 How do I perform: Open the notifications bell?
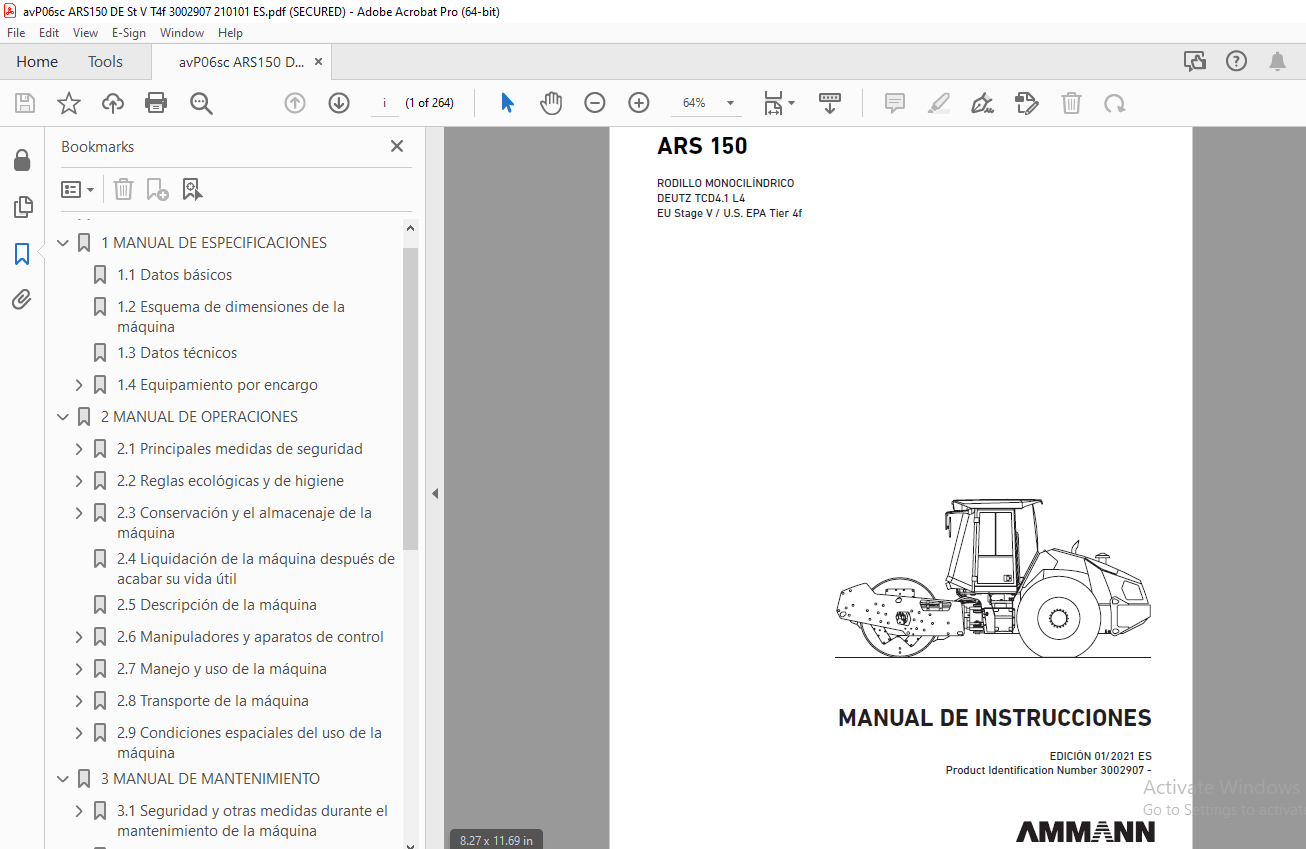(1277, 61)
